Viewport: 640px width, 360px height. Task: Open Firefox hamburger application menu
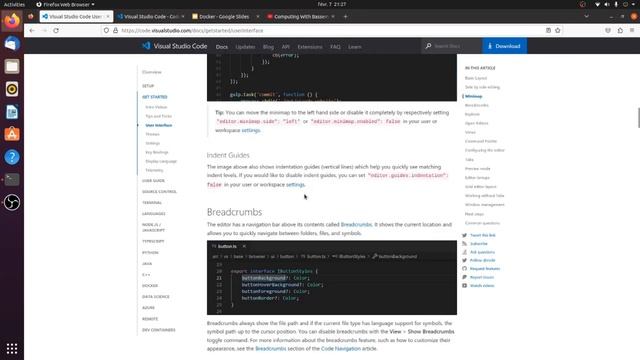[x=632, y=31]
